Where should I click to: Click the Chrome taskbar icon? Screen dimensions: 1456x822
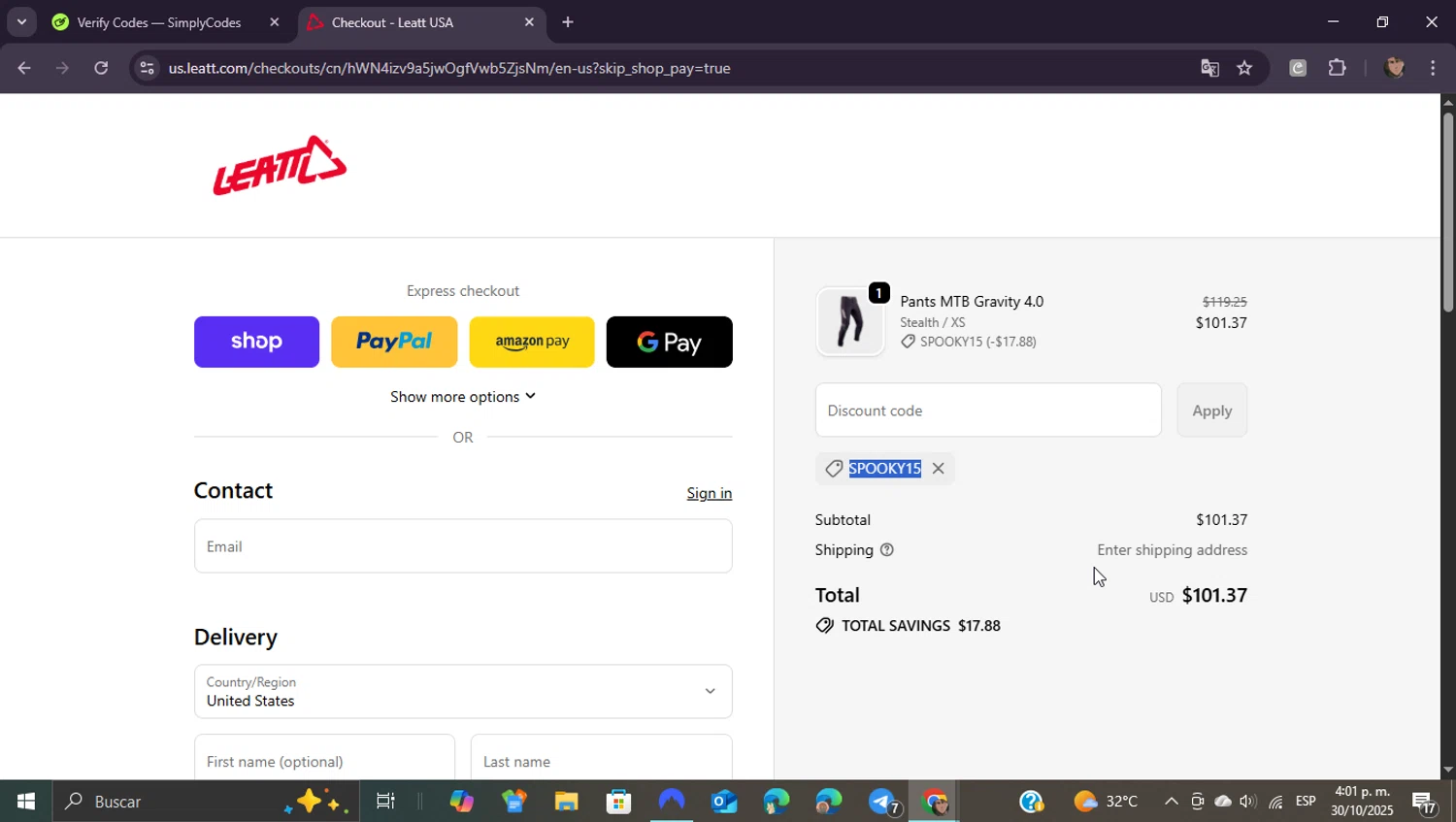pos(935,802)
